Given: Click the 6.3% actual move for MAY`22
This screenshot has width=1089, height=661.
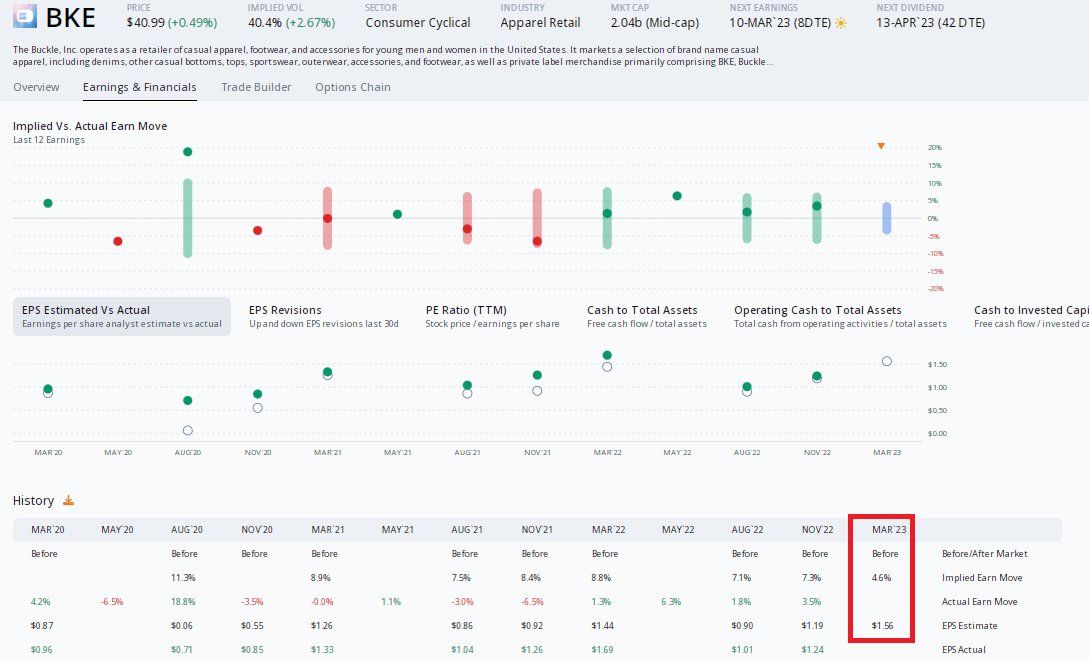Looking at the screenshot, I should point(671,602).
